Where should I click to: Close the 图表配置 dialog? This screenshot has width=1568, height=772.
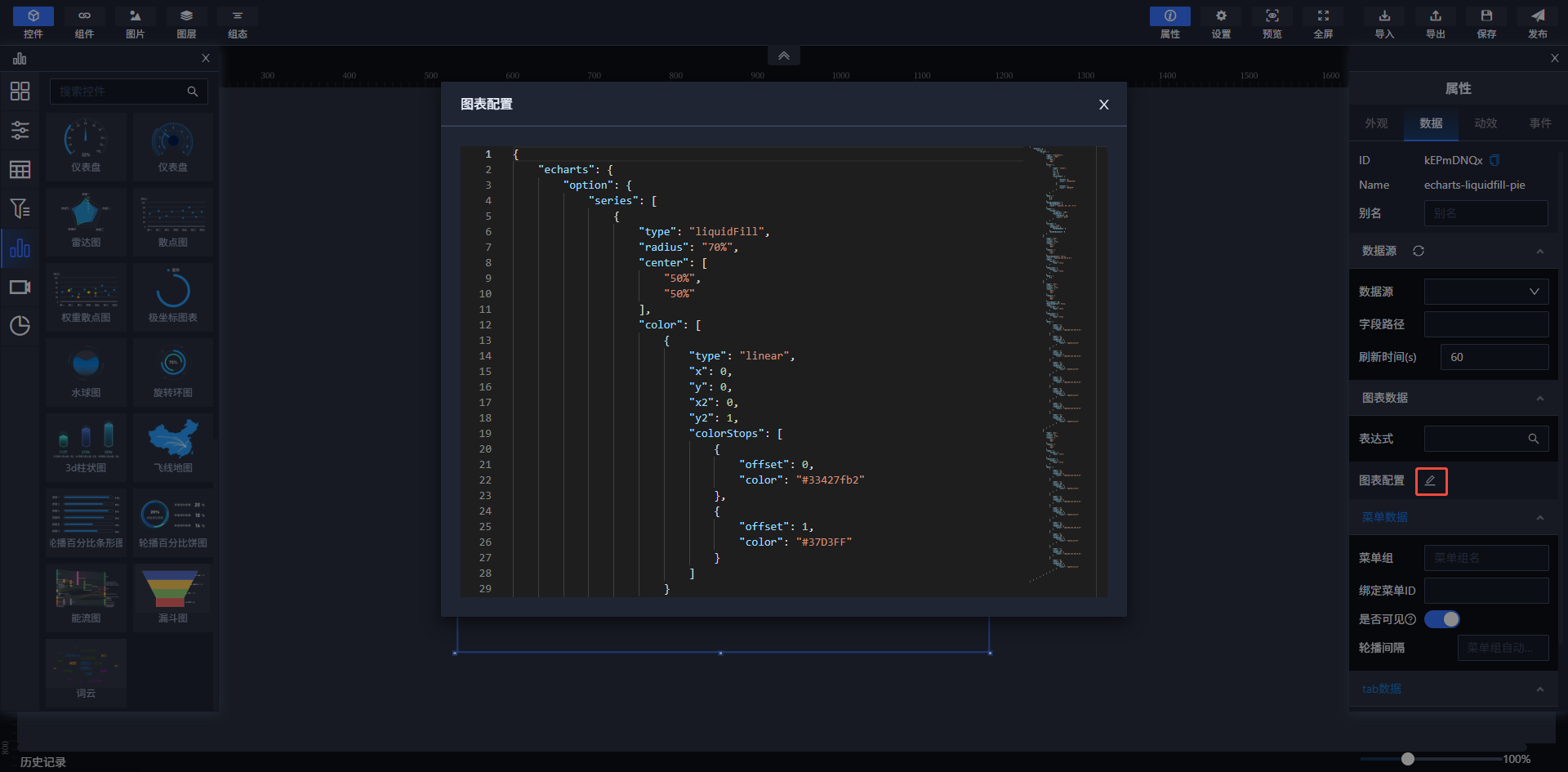tap(1103, 105)
